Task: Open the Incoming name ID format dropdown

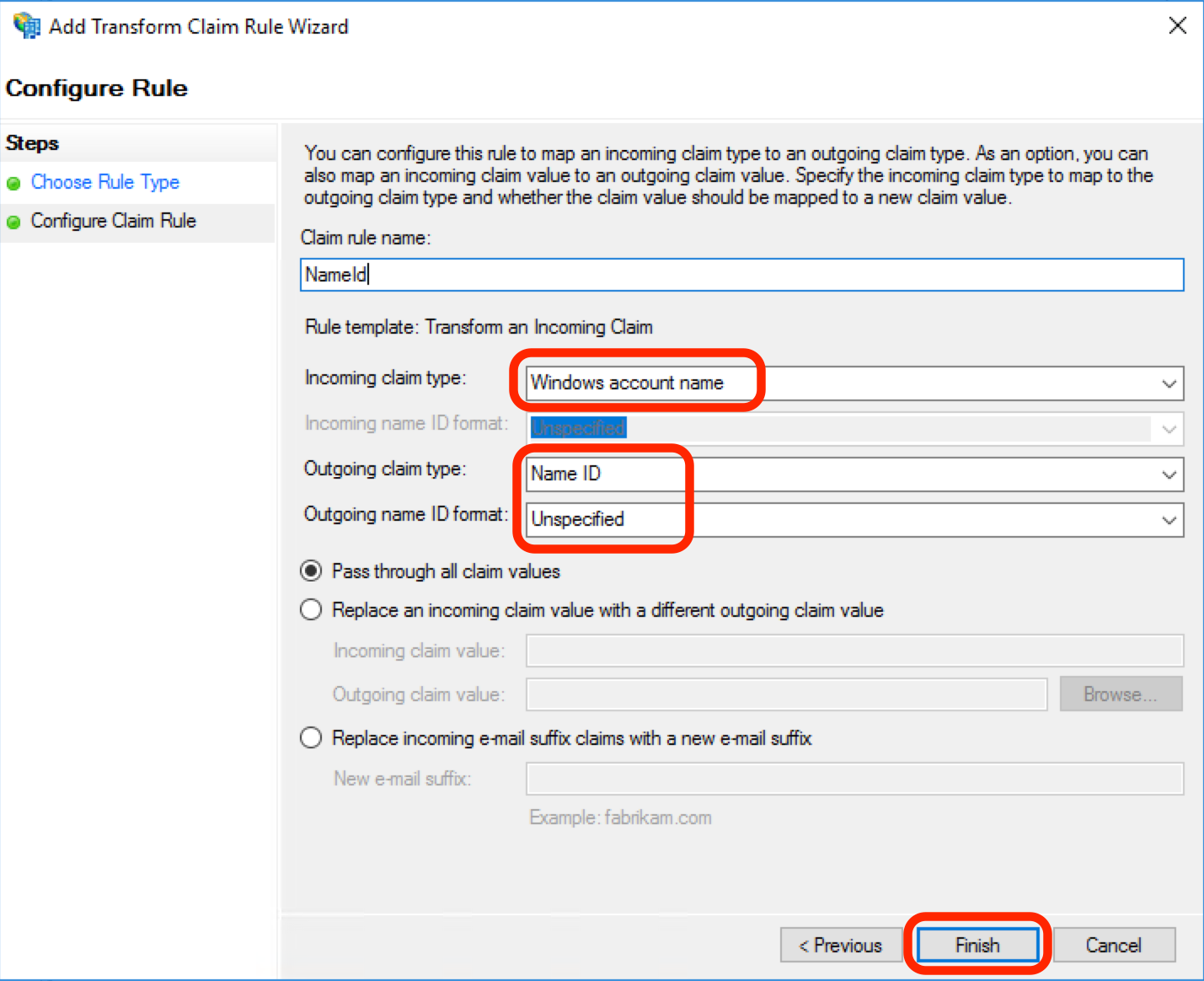Action: [1169, 428]
